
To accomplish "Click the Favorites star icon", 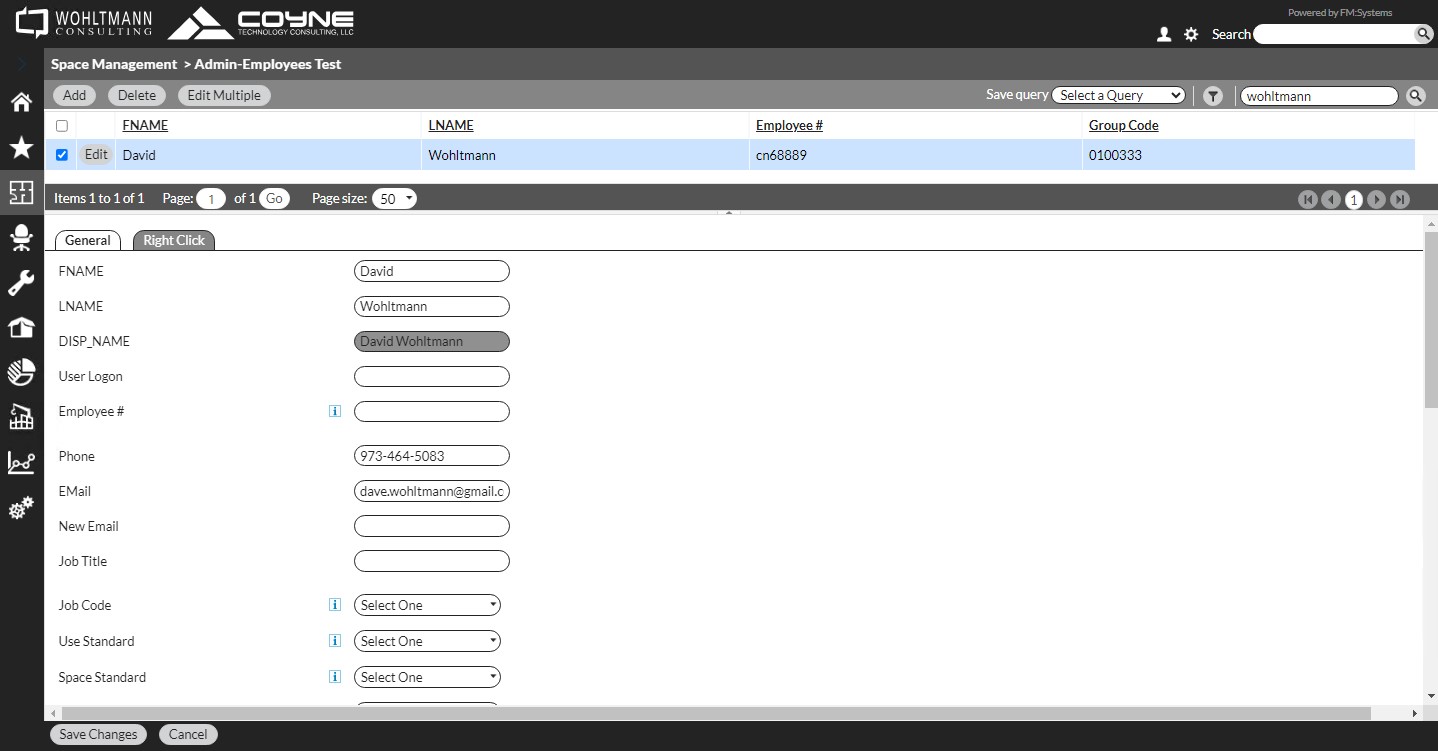I will coord(21,148).
